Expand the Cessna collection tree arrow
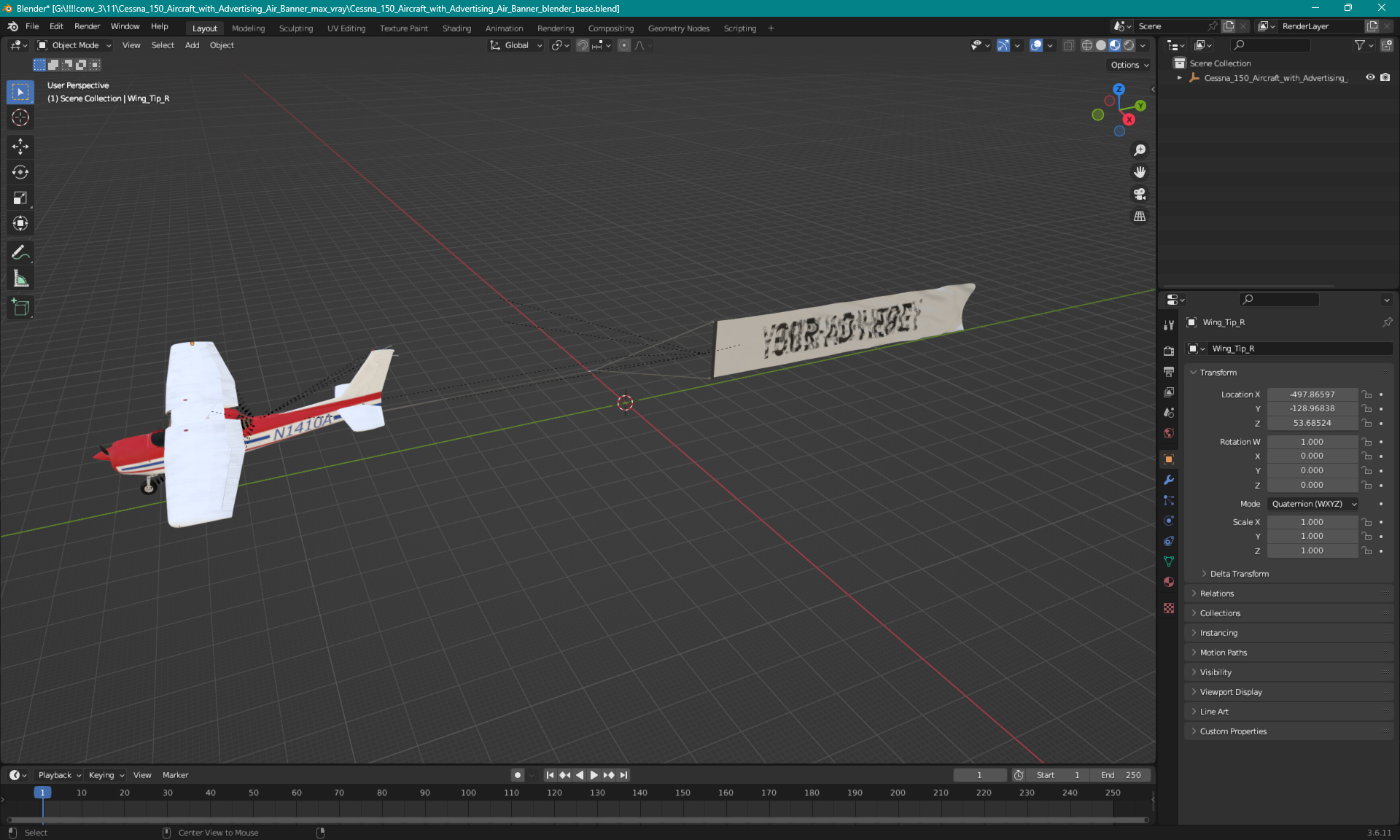The height and width of the screenshot is (840, 1400). click(1179, 78)
